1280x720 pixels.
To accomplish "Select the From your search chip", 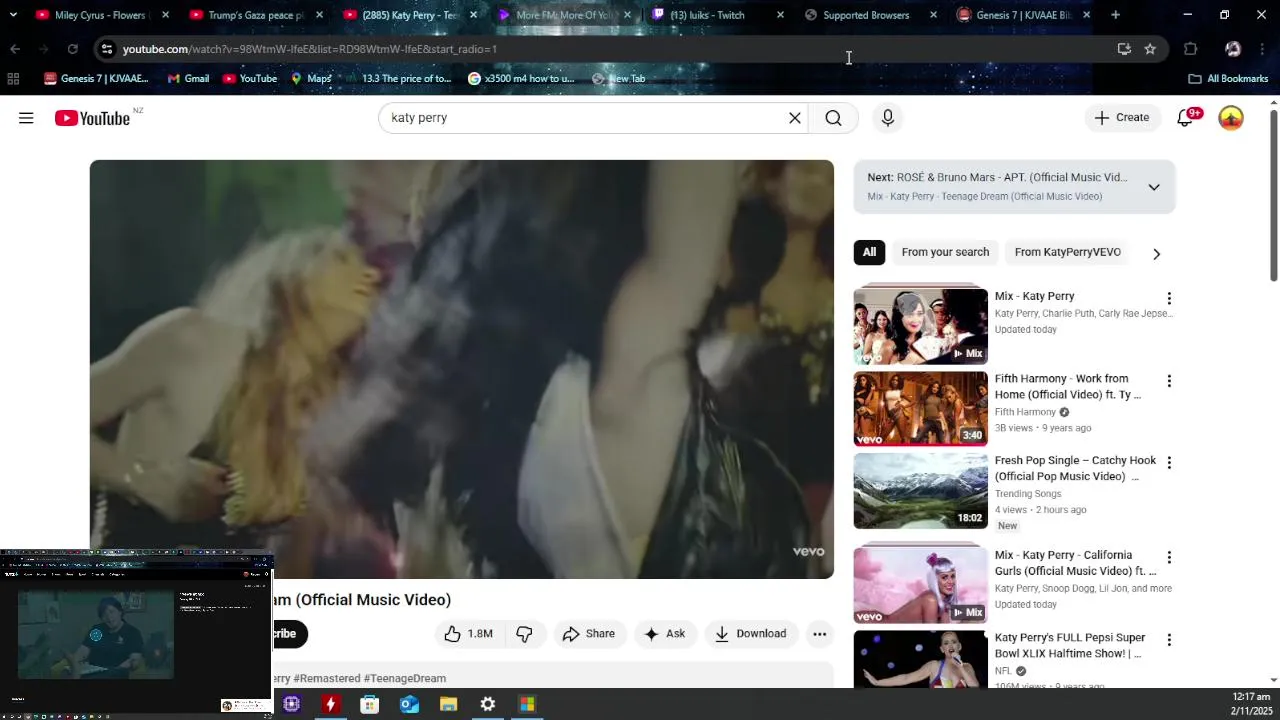I will pos(945,252).
